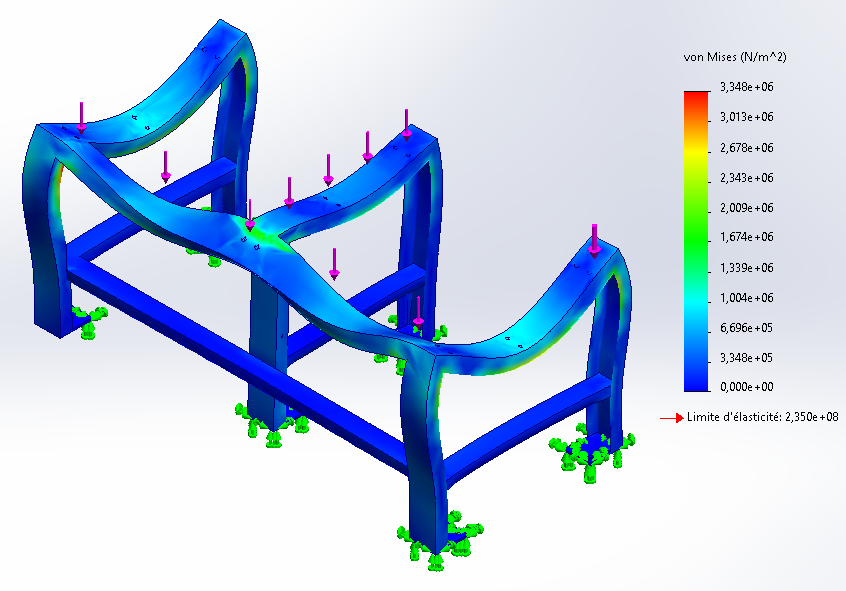Click the von Mises (N/m^2) legend title

coord(735,57)
